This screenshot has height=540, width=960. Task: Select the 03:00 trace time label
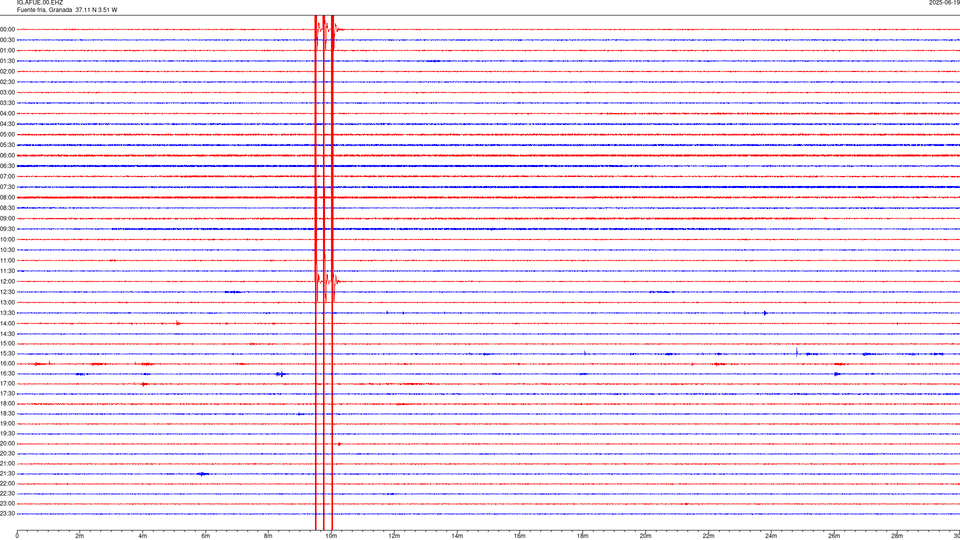point(7,92)
